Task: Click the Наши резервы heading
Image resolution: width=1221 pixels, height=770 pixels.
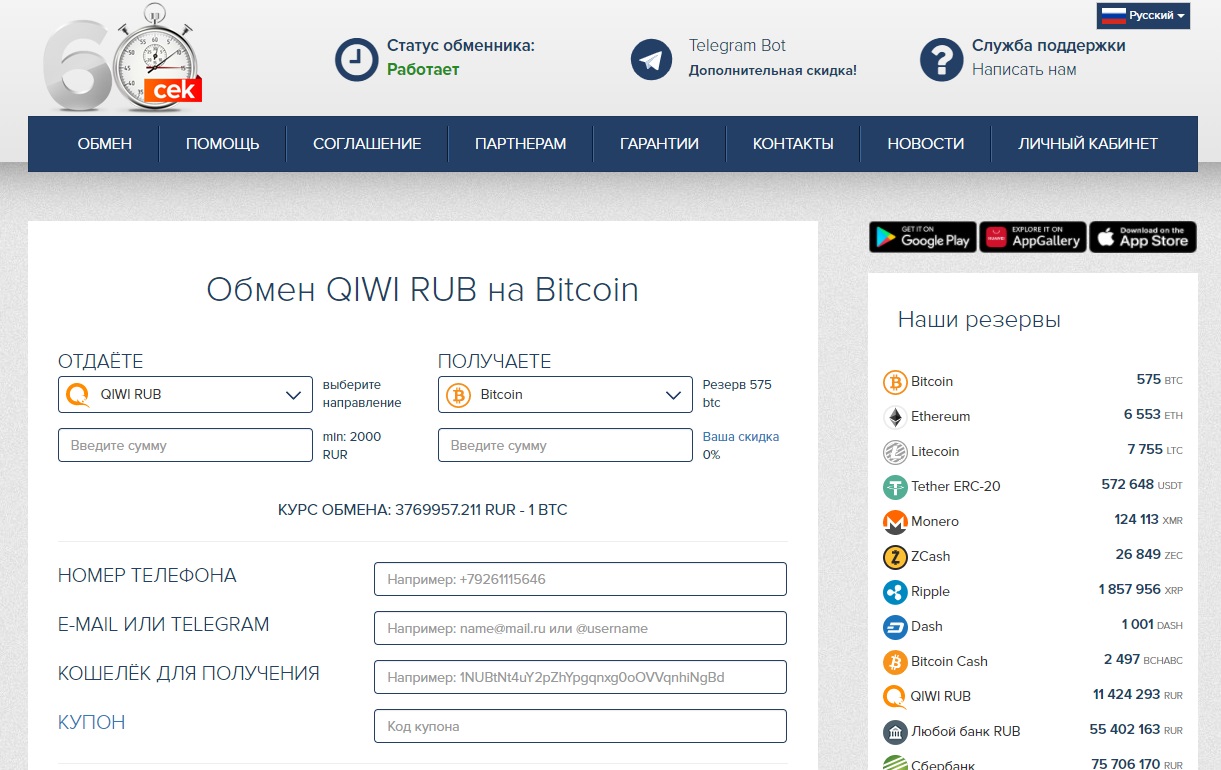Action: [x=979, y=320]
